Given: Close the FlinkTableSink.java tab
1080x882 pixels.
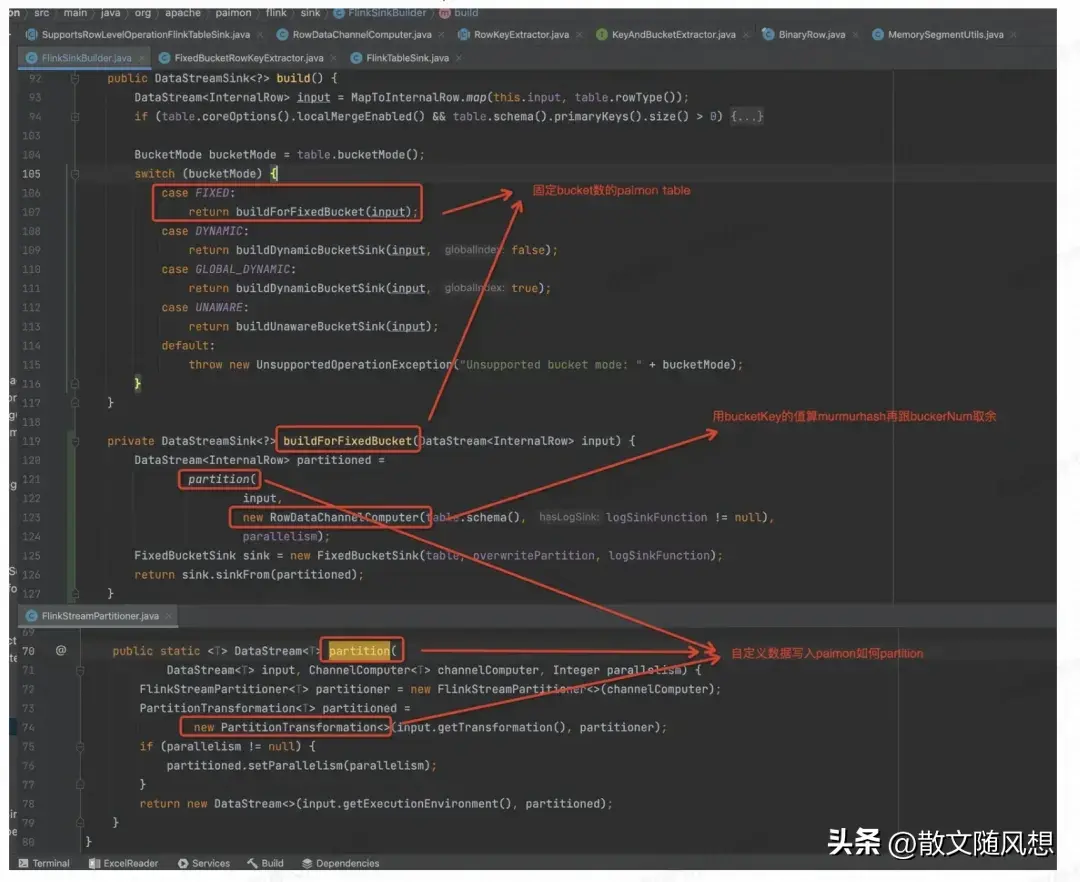Looking at the screenshot, I should 459,58.
